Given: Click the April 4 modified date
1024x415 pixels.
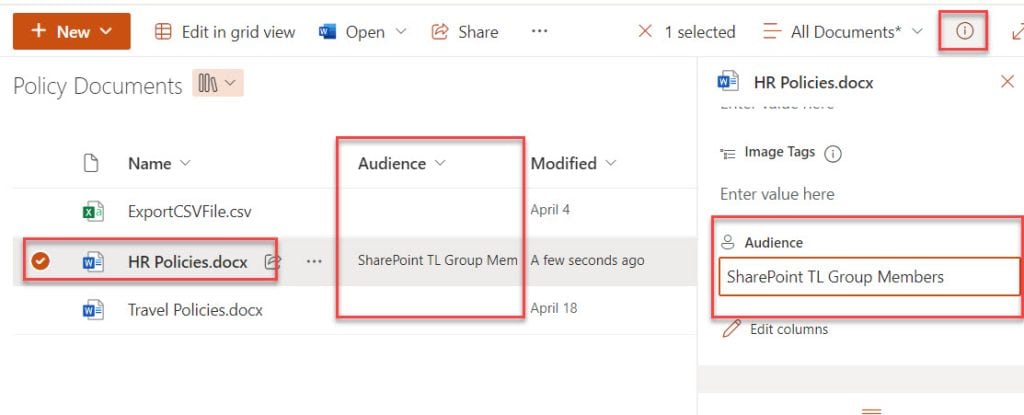Looking at the screenshot, I should tap(550, 210).
